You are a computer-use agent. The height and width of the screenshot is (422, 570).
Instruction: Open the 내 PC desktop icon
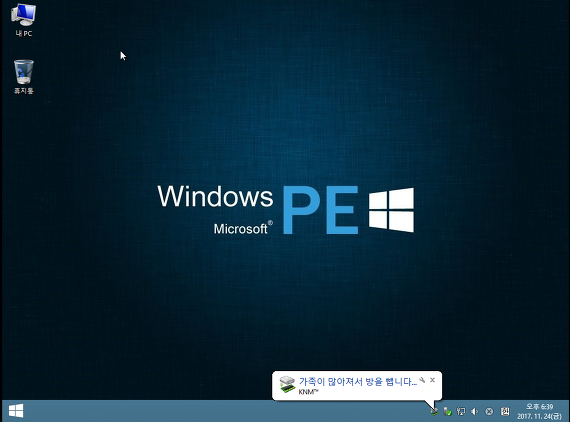click(x=24, y=20)
